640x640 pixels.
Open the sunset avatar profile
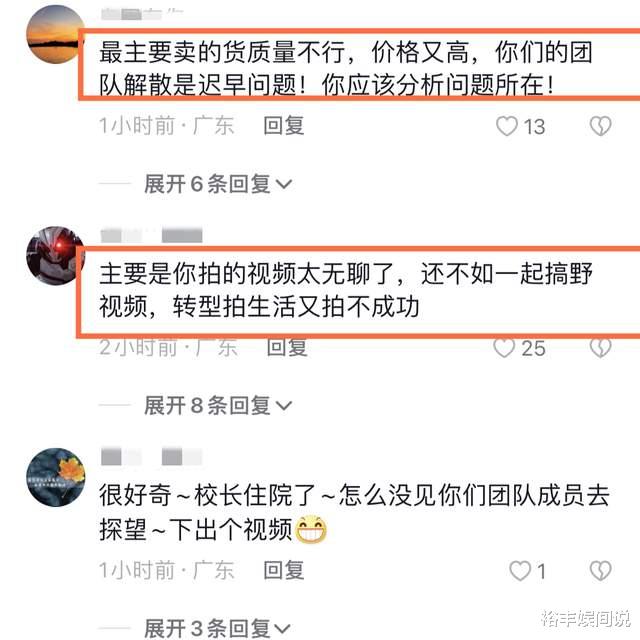pos(55,35)
